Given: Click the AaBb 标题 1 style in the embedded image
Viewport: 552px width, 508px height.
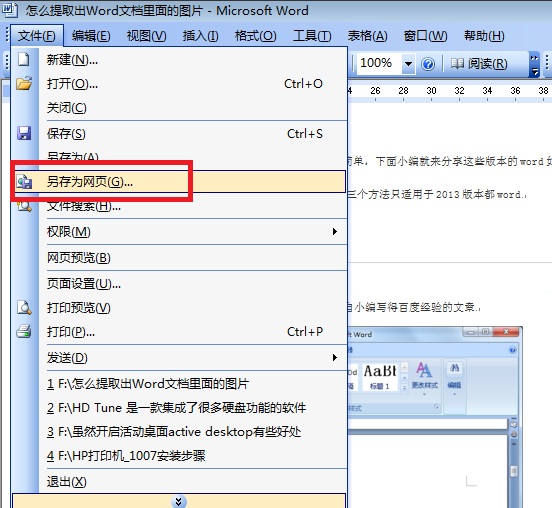Looking at the screenshot, I should [x=380, y=376].
